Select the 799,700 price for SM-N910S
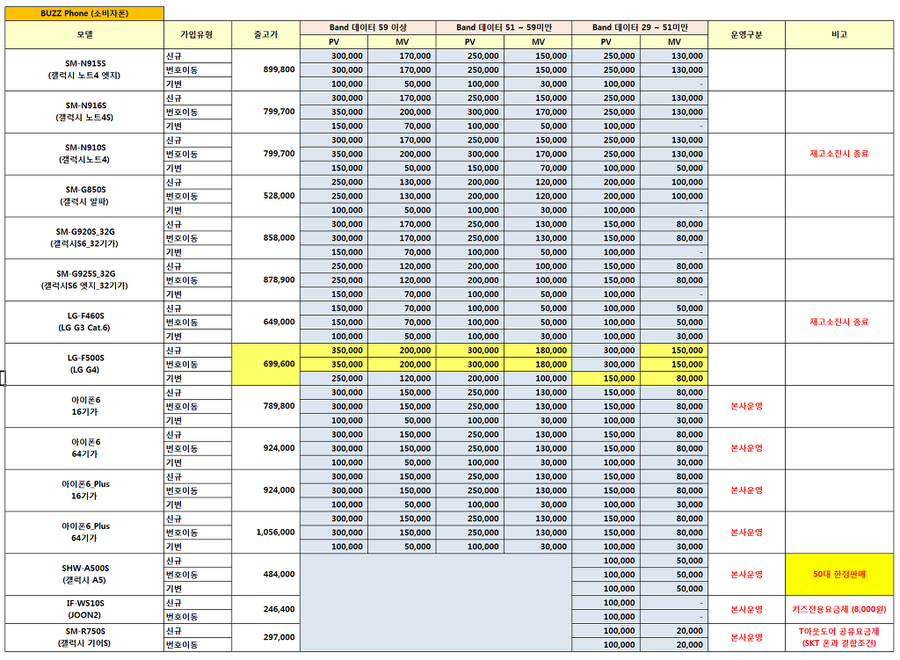Screen dimensions: 900x660 (266, 154)
